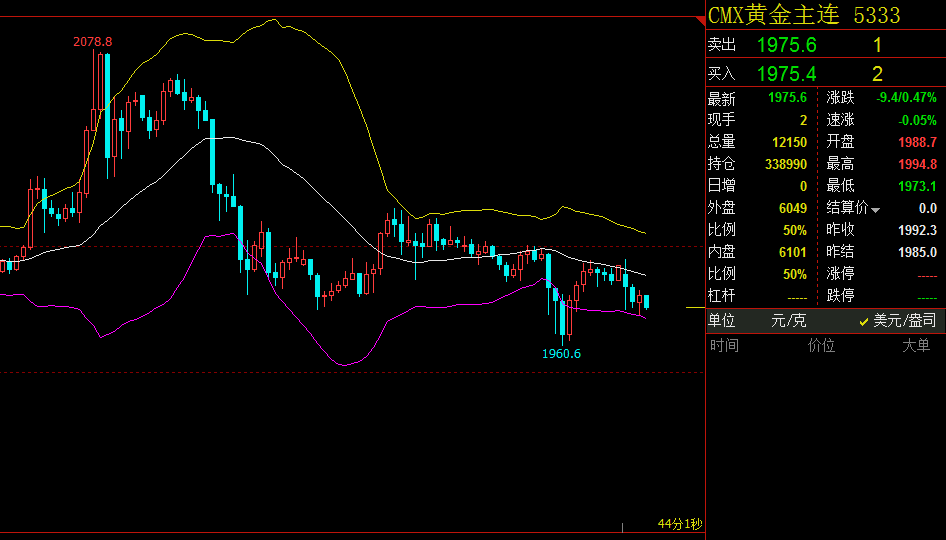Click the 内盘 value 6101
946x540 pixels.
pos(793,252)
